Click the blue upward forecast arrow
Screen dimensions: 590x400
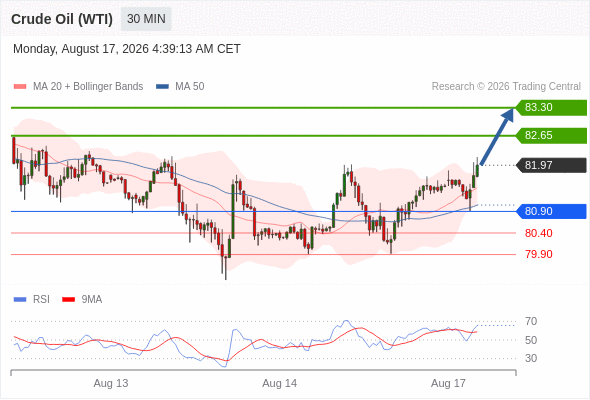[497, 136]
